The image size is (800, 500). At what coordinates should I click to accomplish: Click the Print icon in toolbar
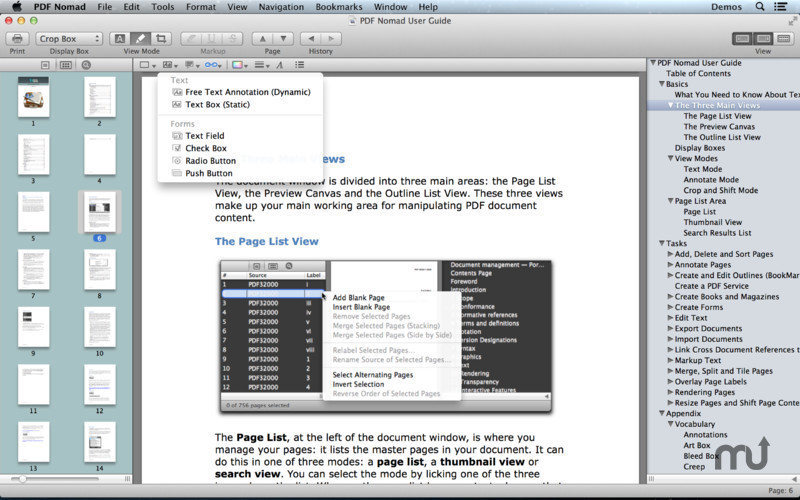[17, 39]
